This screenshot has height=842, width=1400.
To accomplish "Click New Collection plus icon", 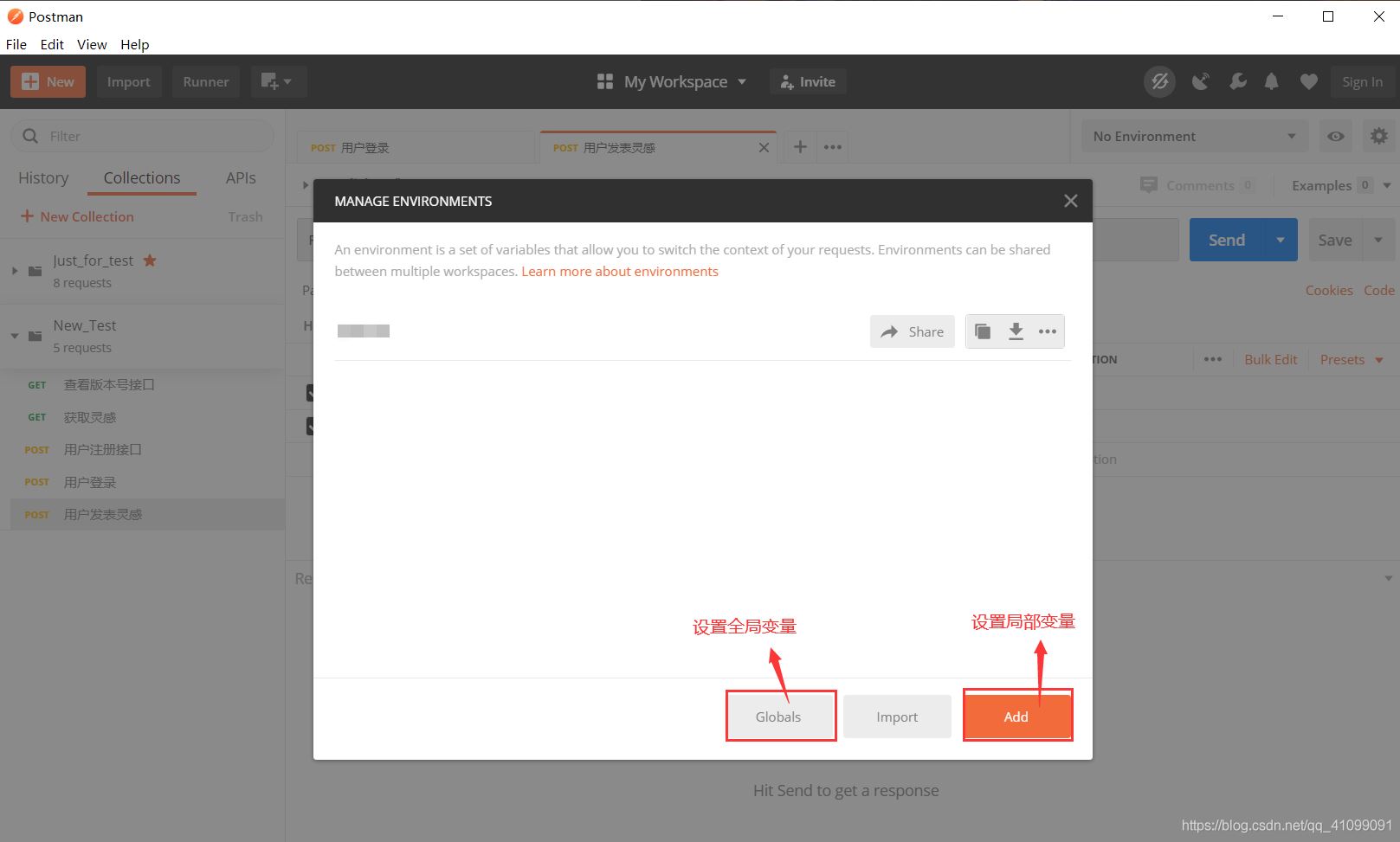I will (27, 216).
